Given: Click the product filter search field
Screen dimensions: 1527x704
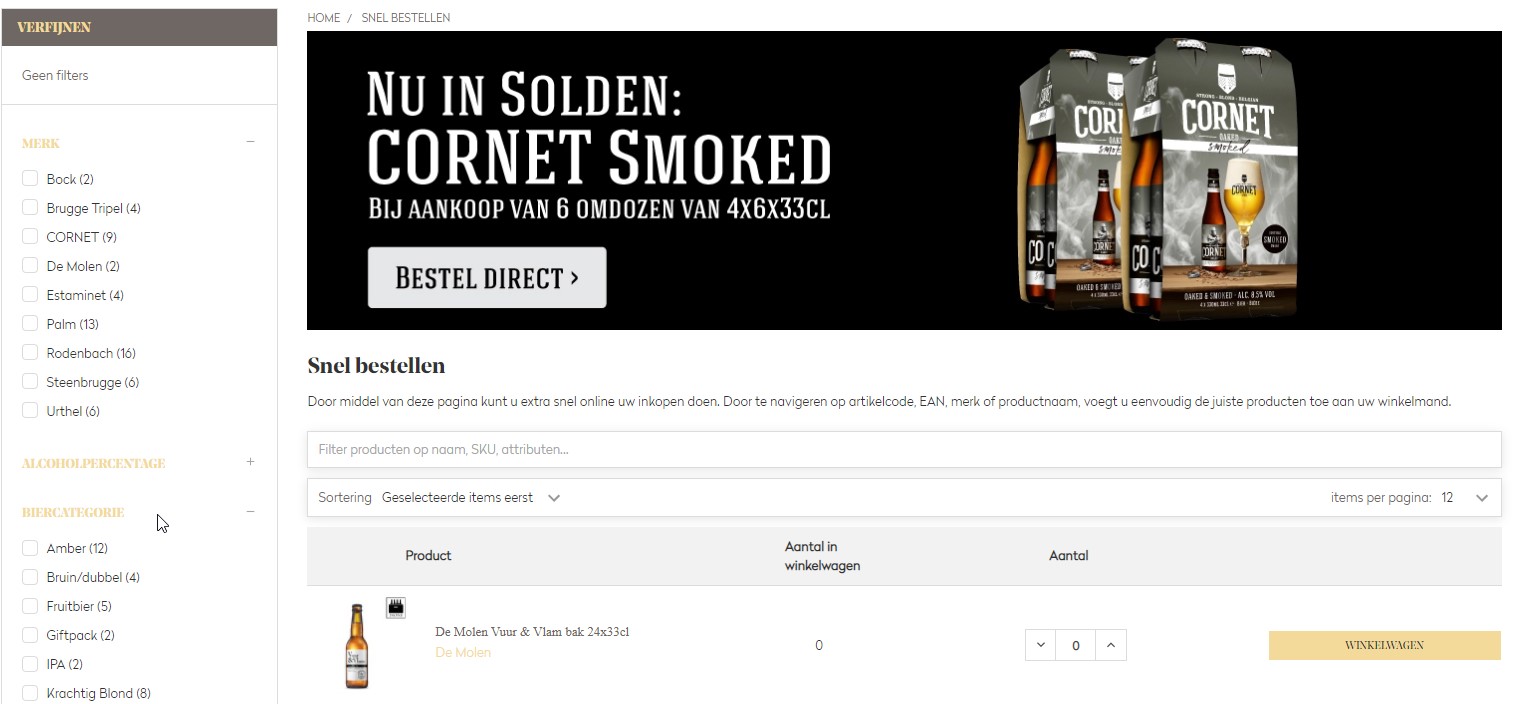Looking at the screenshot, I should (x=904, y=449).
